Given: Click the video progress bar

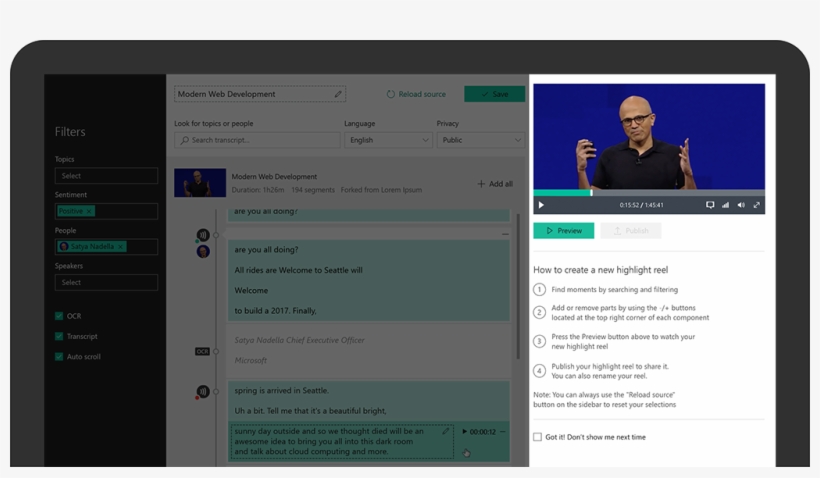Looking at the screenshot, I should tap(648, 192).
